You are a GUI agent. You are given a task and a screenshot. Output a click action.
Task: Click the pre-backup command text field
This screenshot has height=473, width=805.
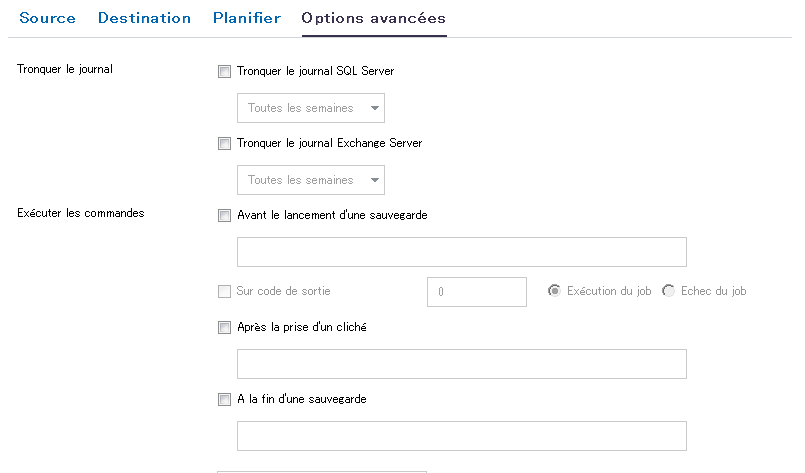461,252
